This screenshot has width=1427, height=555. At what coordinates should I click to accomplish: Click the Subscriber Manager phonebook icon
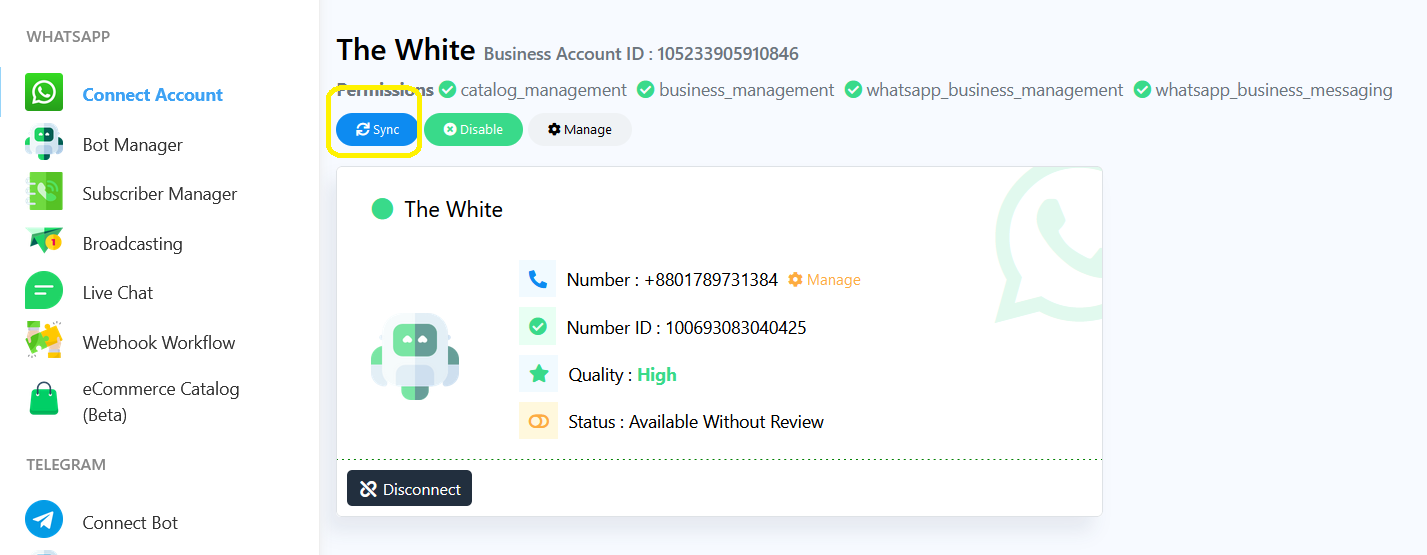click(x=44, y=192)
